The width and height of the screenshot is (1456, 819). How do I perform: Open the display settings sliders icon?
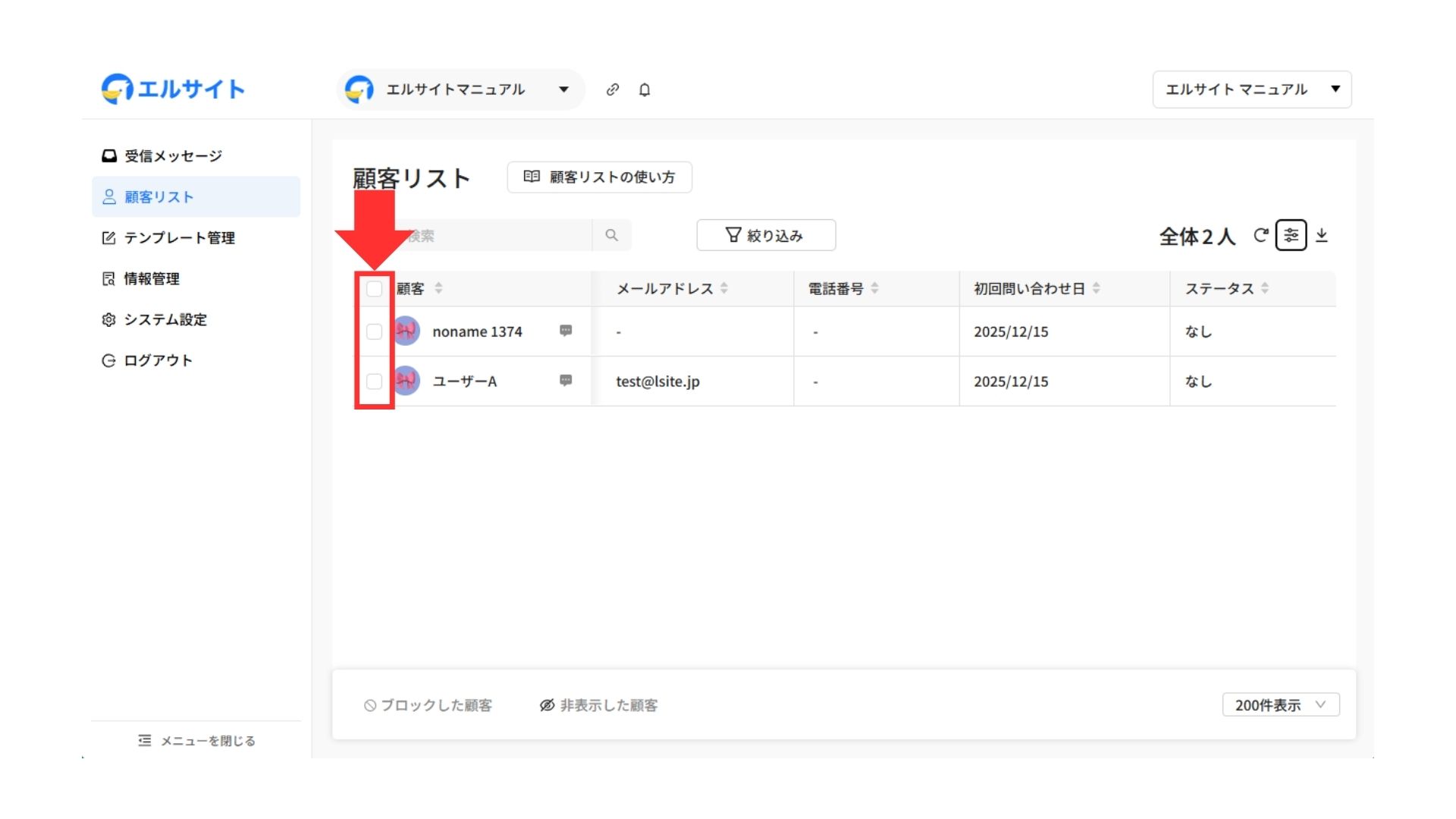tap(1291, 235)
